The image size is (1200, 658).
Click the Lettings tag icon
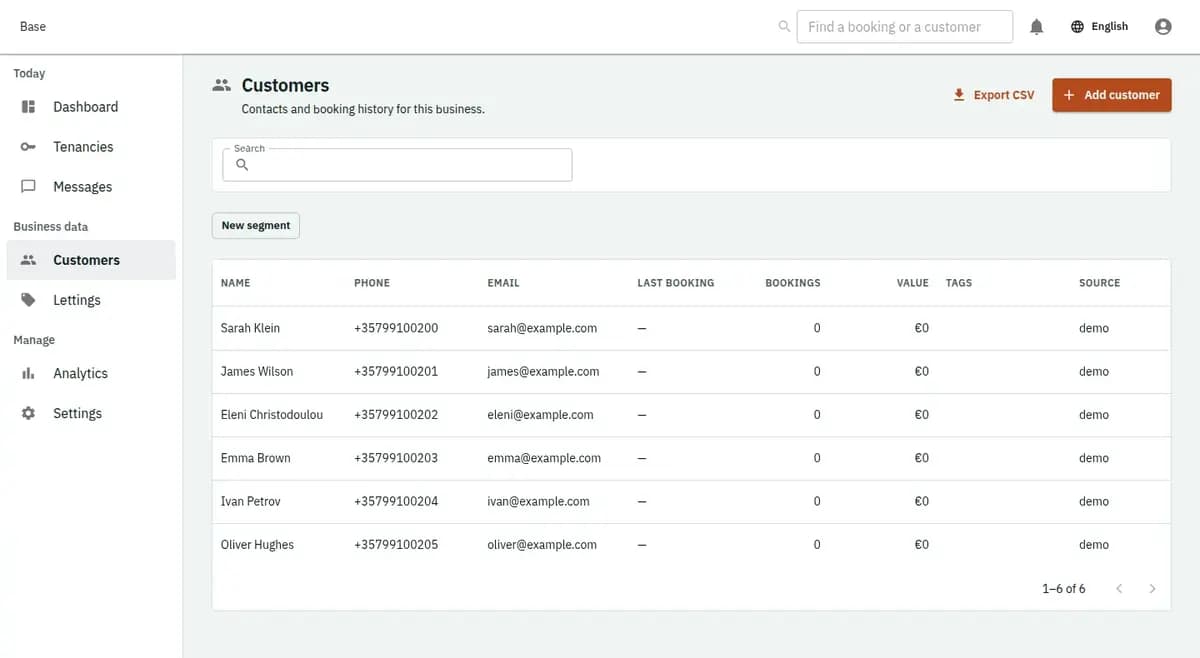click(29, 300)
